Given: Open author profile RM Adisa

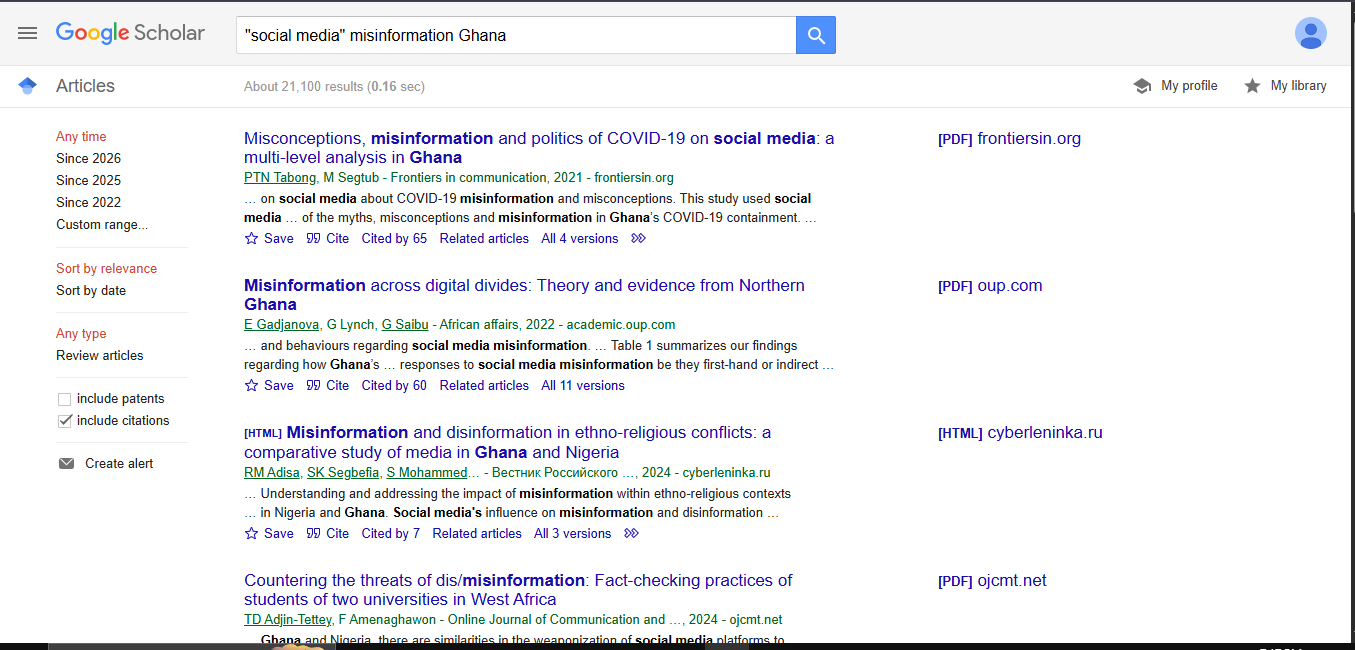Looking at the screenshot, I should pos(272,472).
